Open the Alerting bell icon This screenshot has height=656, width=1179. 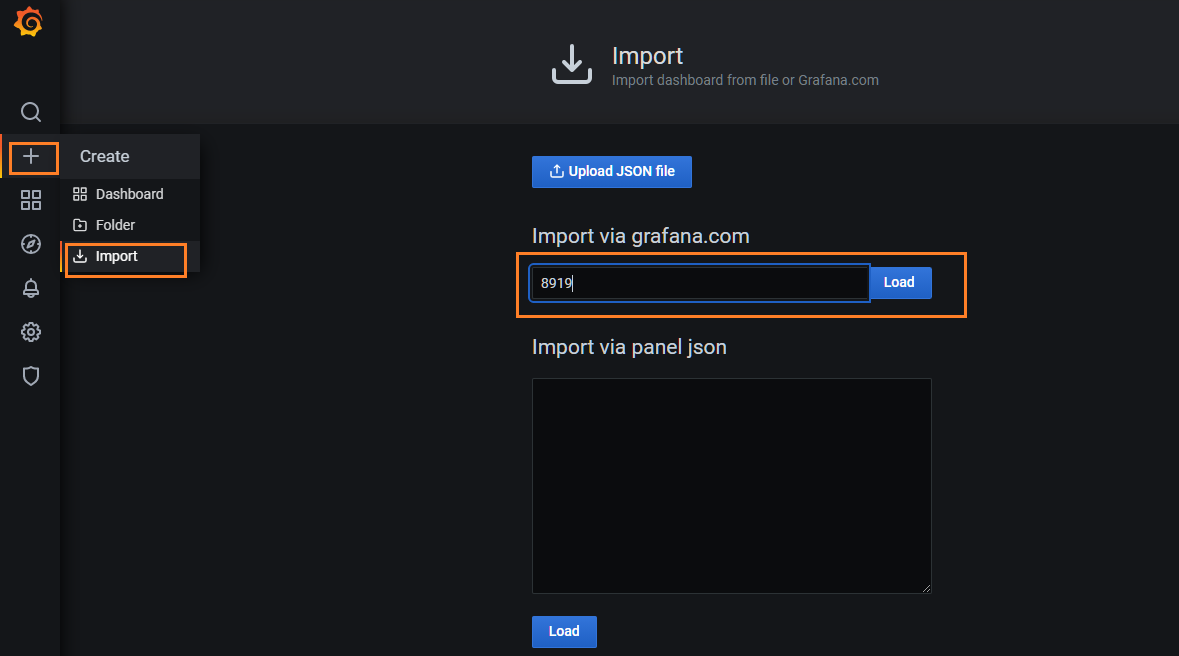(x=31, y=288)
